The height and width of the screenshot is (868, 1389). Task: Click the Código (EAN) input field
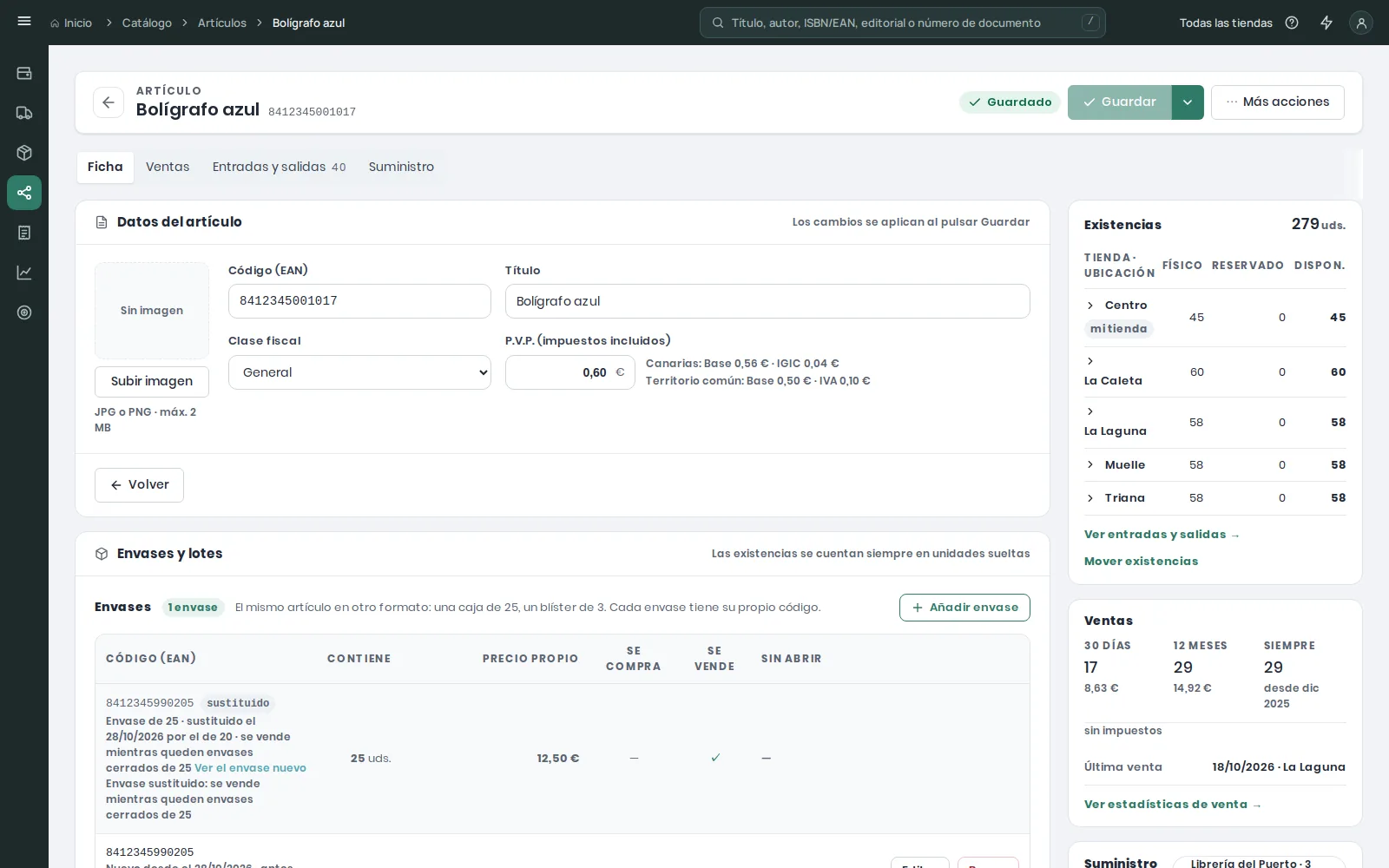359,301
